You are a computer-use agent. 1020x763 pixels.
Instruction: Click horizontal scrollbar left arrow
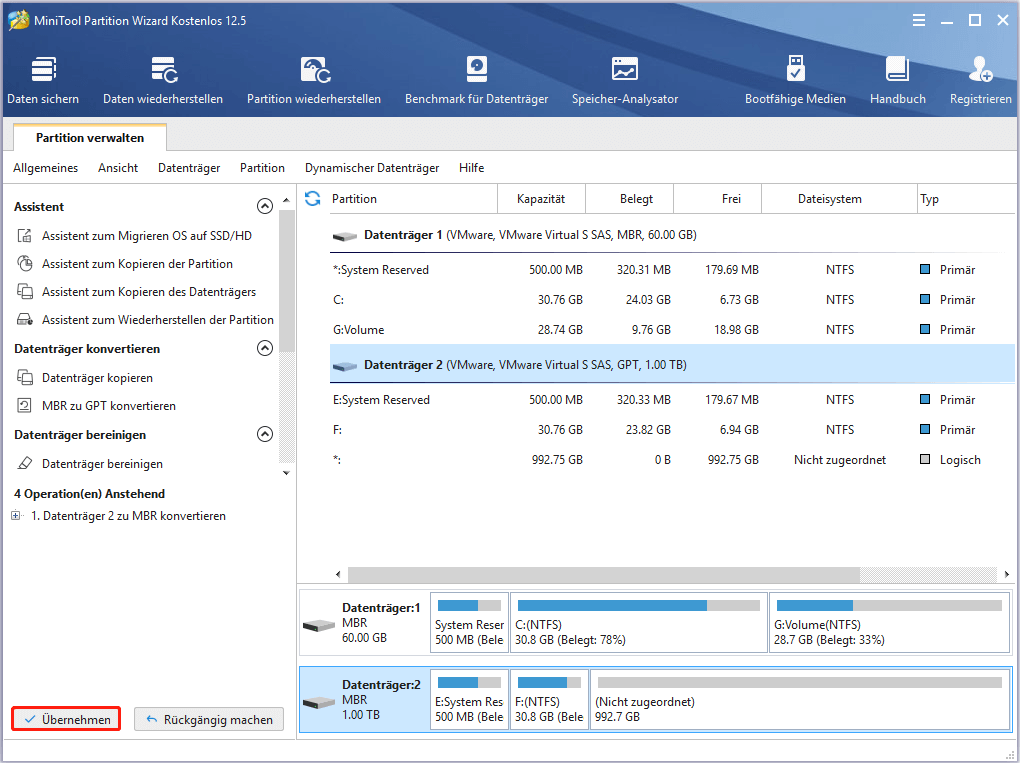coord(338,574)
